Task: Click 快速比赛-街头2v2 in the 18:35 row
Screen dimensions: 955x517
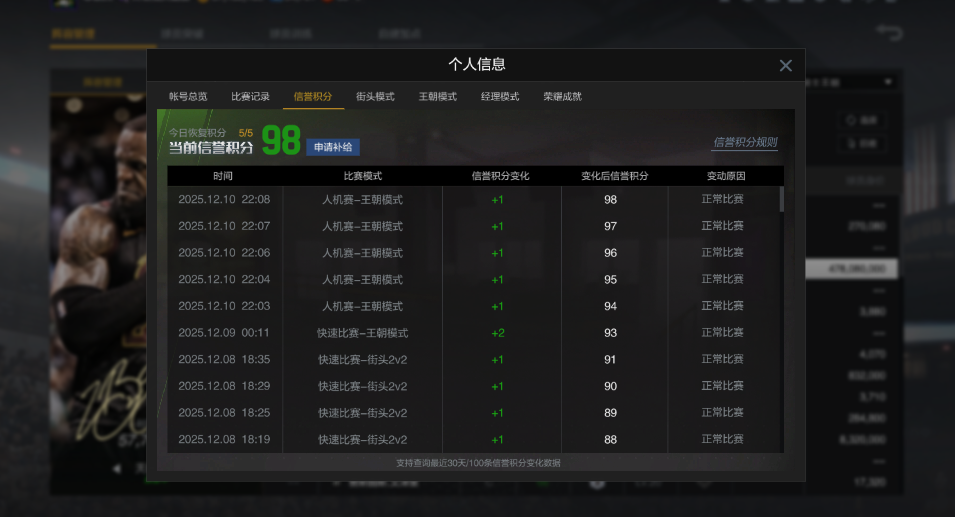Action: 362,360
